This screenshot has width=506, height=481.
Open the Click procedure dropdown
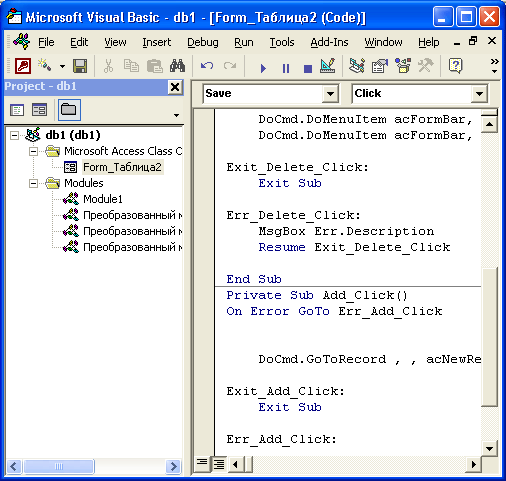click(479, 94)
